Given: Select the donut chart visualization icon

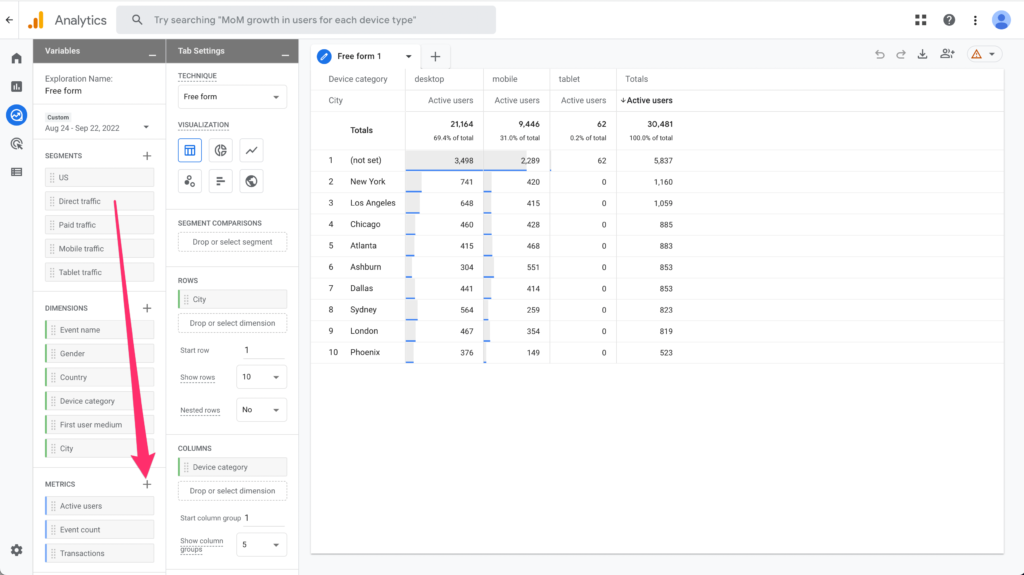Looking at the screenshot, I should (x=220, y=150).
